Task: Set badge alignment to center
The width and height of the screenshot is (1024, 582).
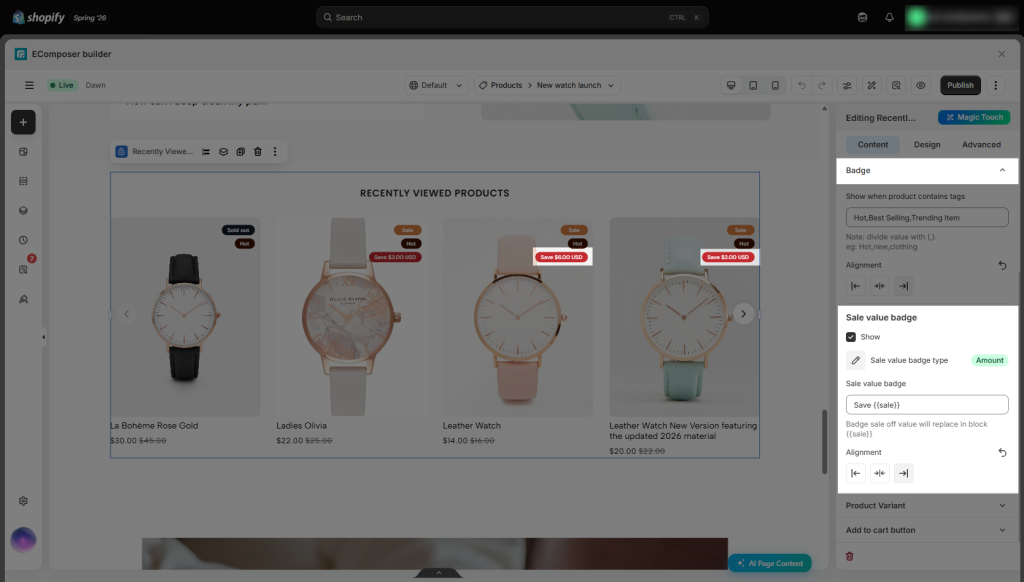Action: point(880,285)
